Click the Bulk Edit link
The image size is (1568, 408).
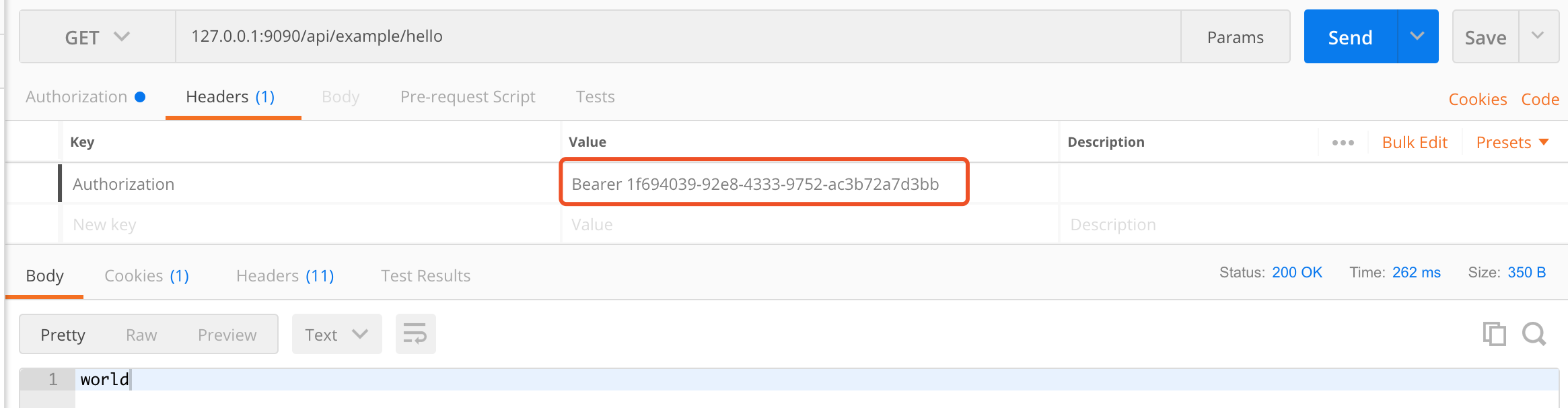click(x=1415, y=142)
